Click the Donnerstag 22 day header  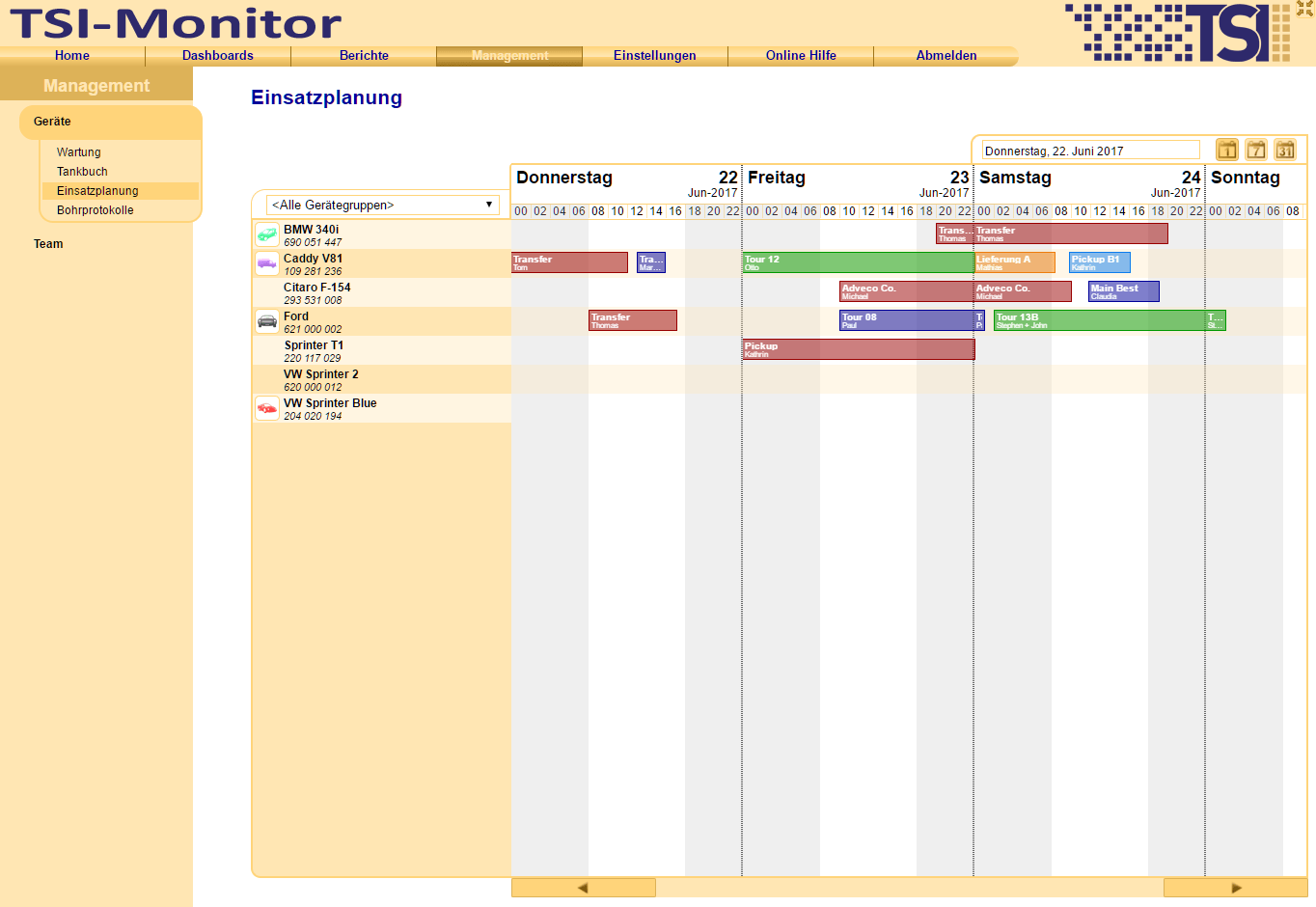click(626, 183)
